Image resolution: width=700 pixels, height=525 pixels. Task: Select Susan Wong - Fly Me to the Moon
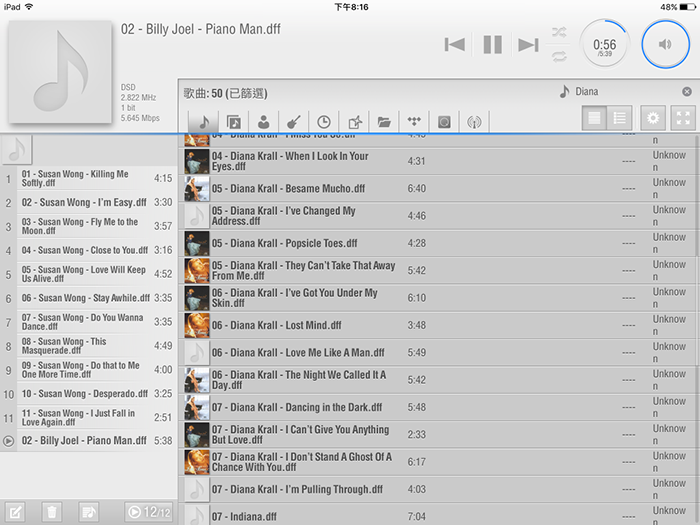point(88,226)
